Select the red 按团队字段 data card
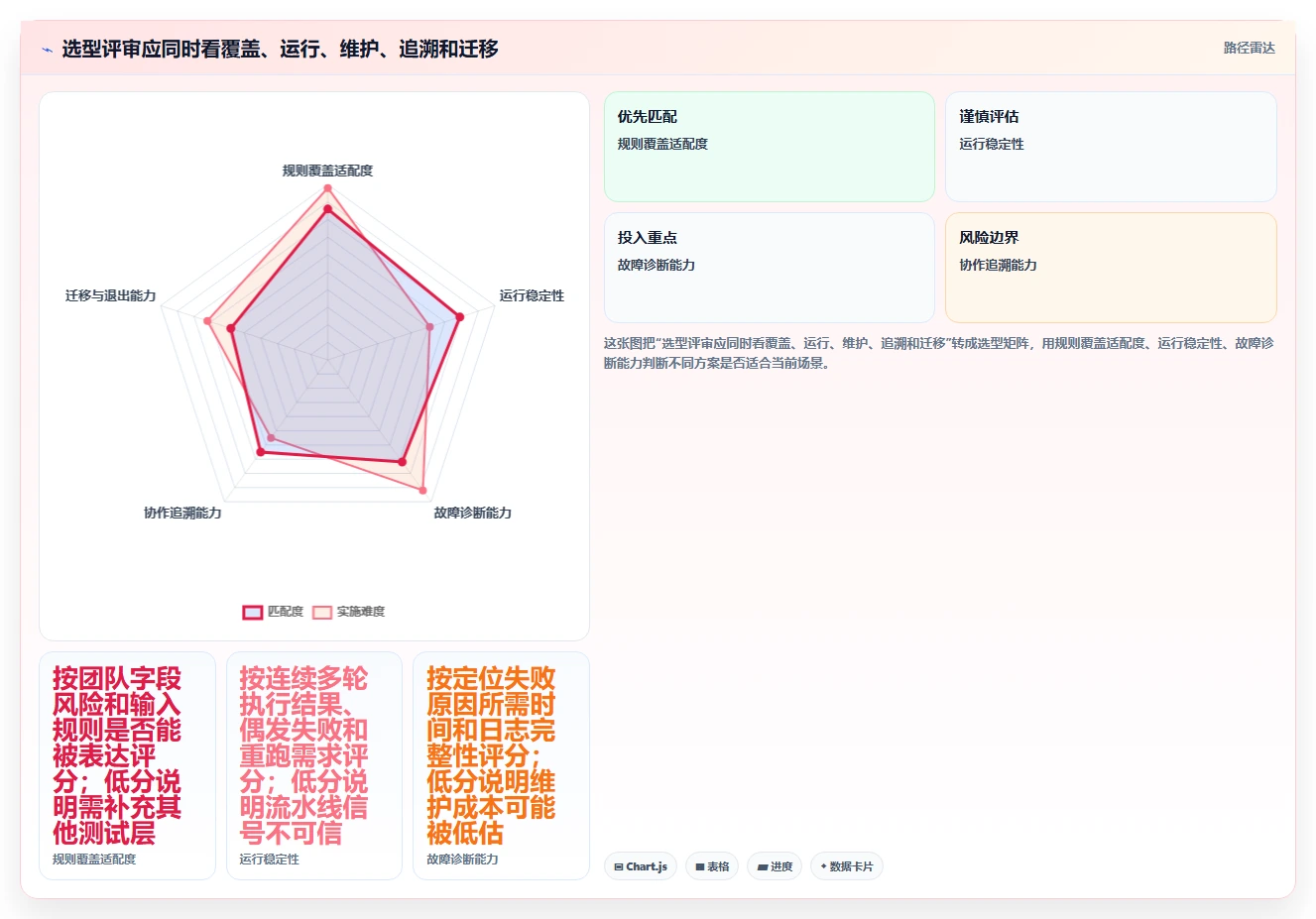 click(x=127, y=765)
